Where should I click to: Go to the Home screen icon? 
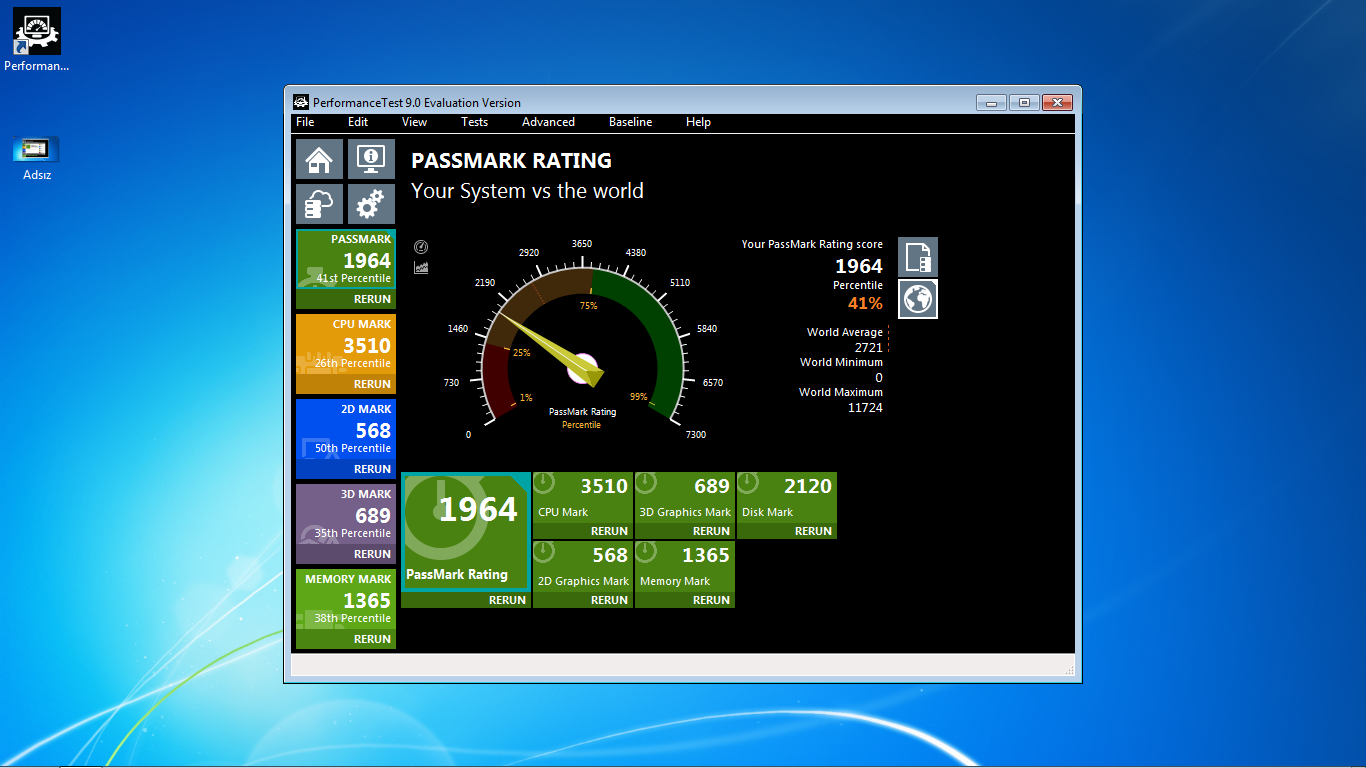(319, 159)
